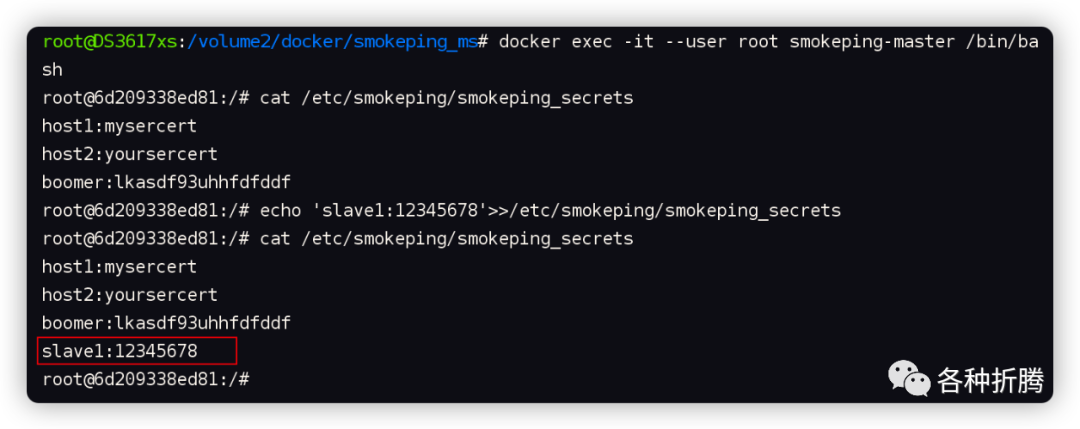Click the final empty root@6d209338ed81 prompt

(145, 379)
